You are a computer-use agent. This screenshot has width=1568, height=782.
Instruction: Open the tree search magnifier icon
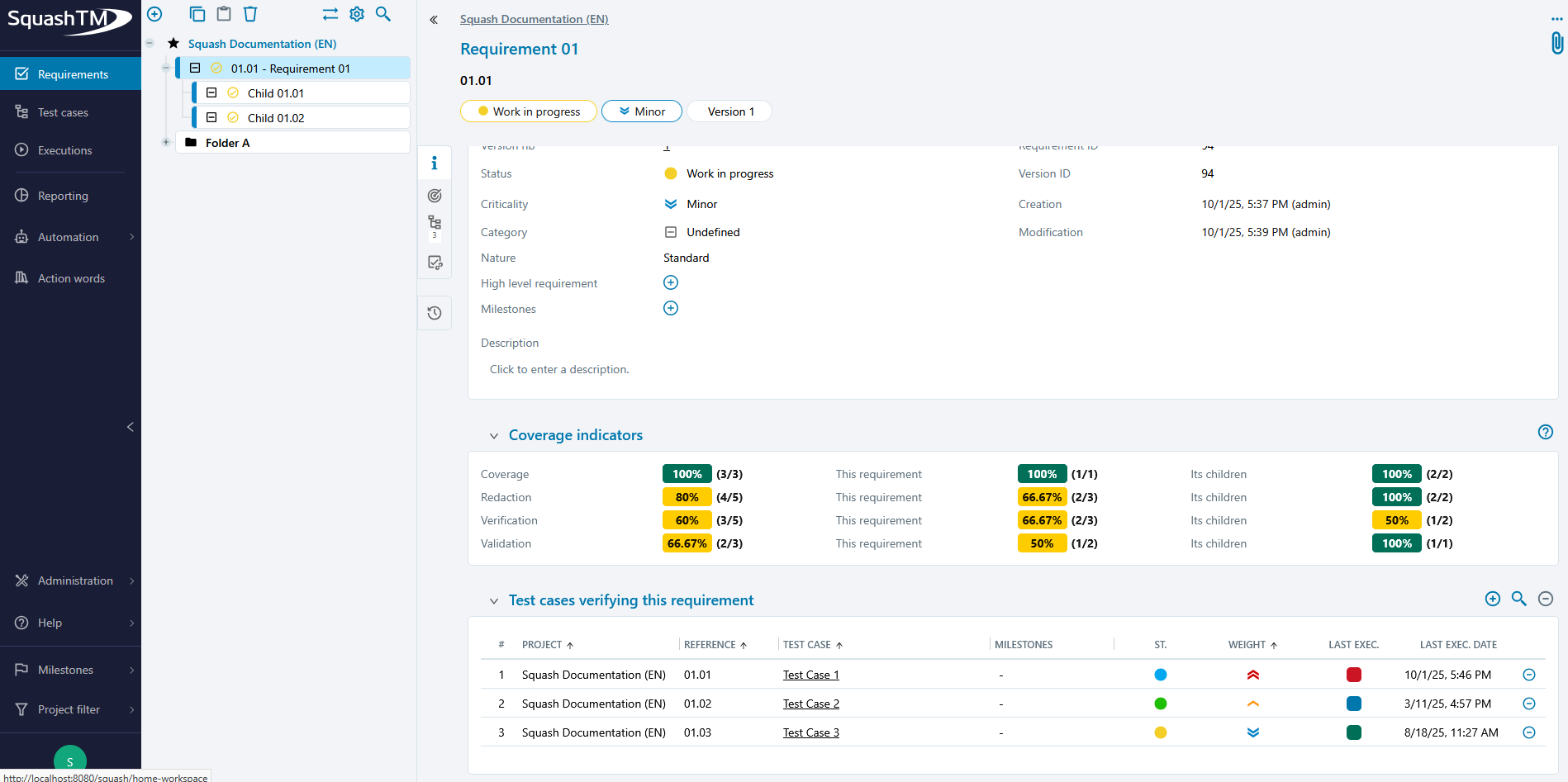383,14
